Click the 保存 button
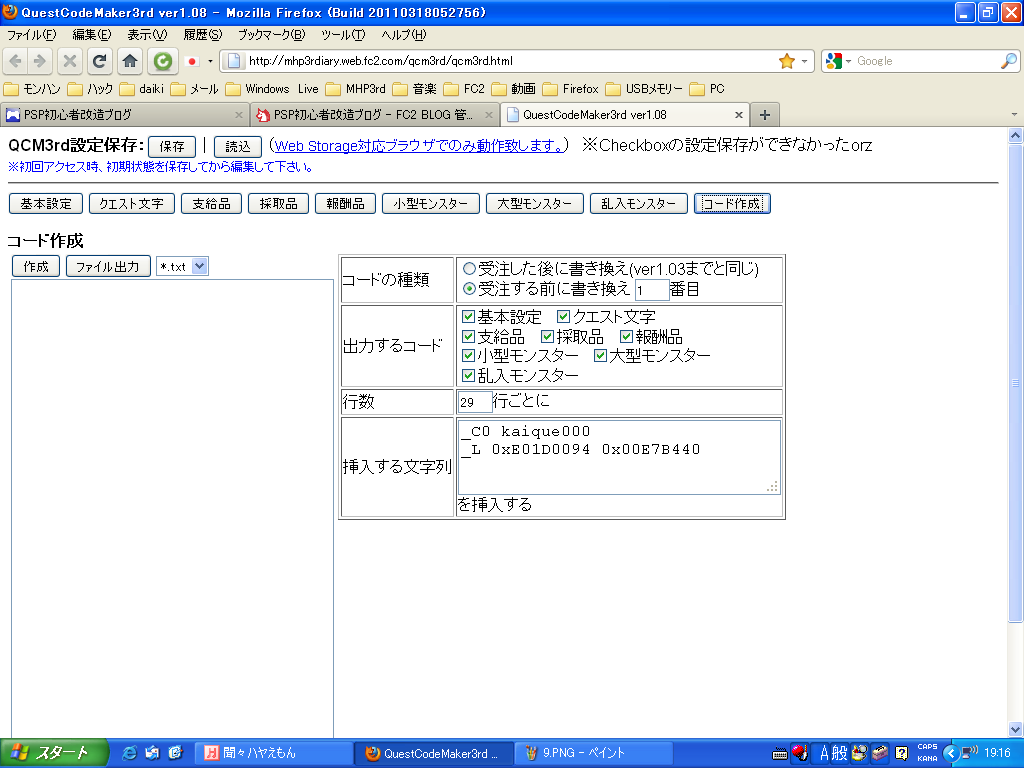 172,146
